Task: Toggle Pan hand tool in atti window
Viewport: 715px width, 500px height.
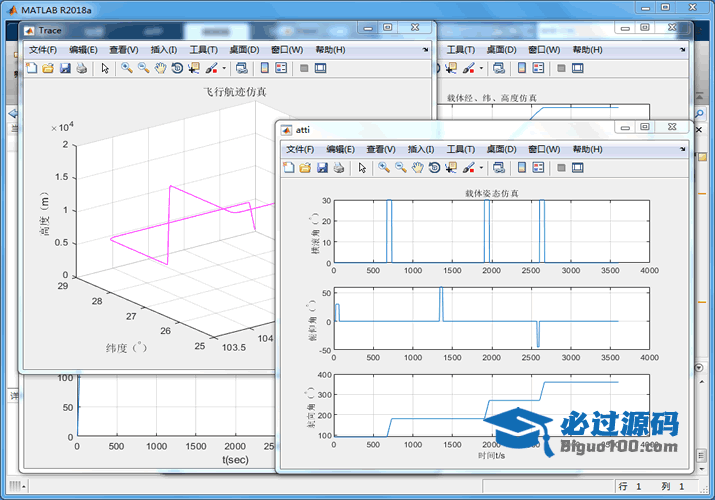Action: coord(417,168)
